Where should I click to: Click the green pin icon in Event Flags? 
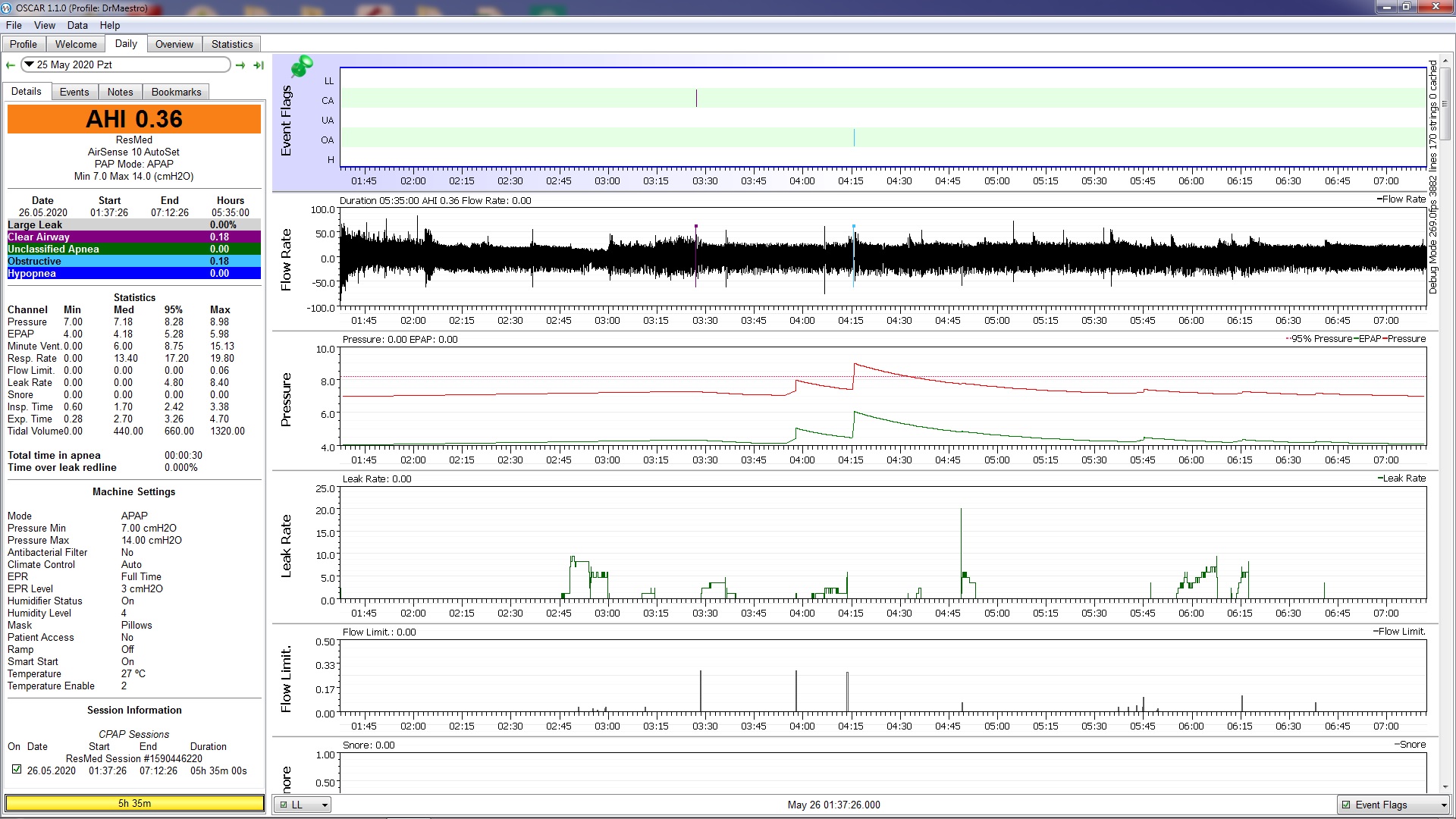tap(301, 66)
